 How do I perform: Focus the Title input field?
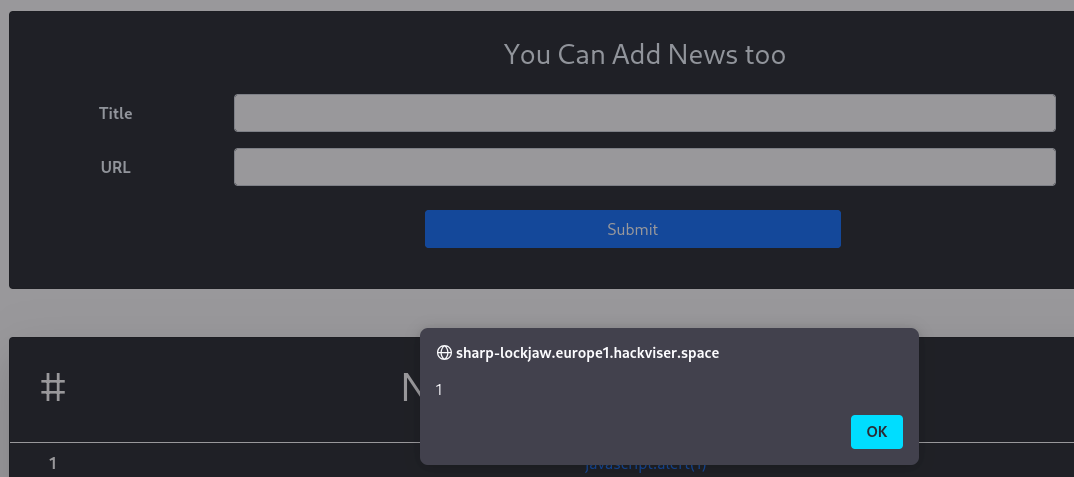644,113
